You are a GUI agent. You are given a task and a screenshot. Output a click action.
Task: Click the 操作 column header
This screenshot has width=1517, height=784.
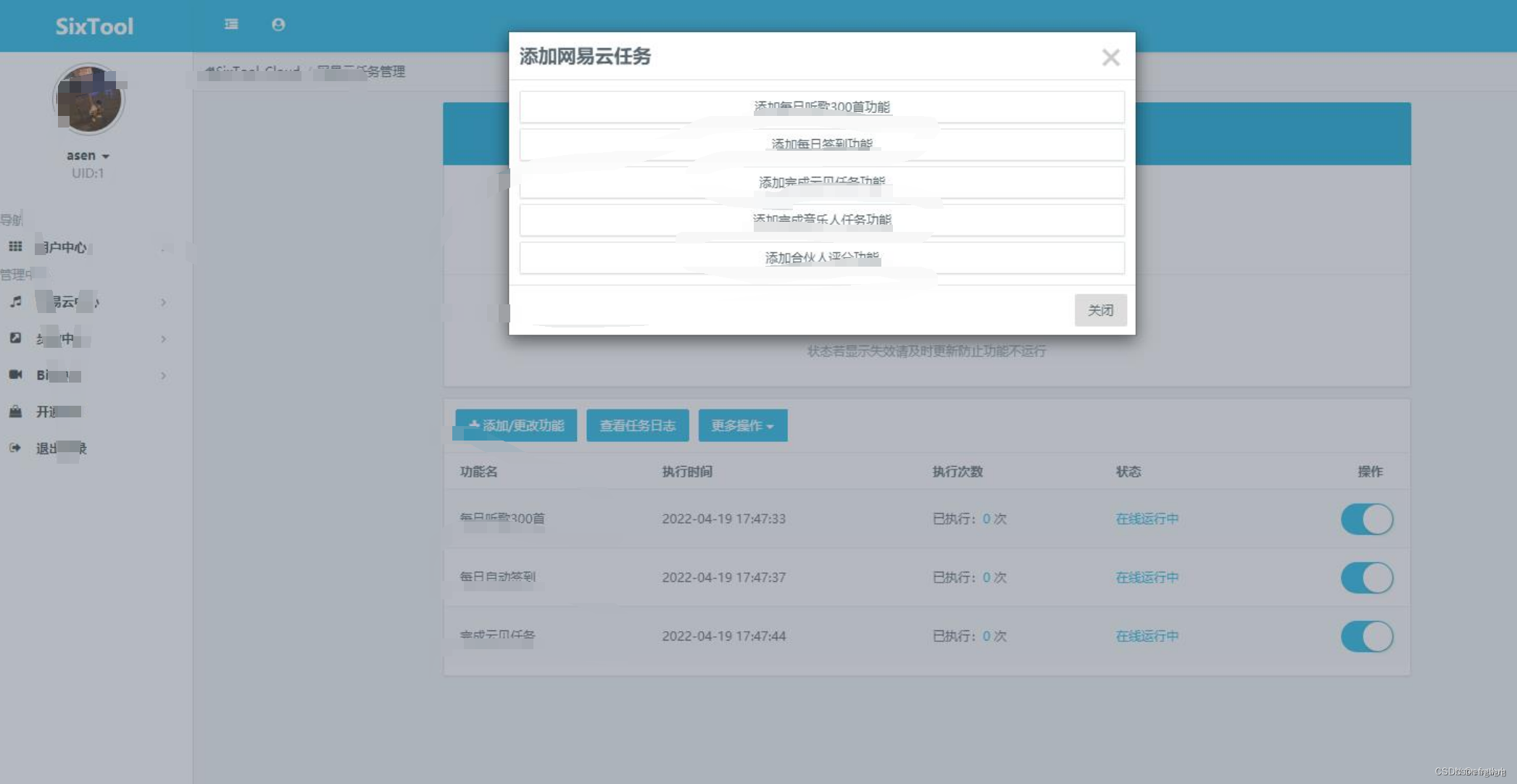(x=1370, y=472)
